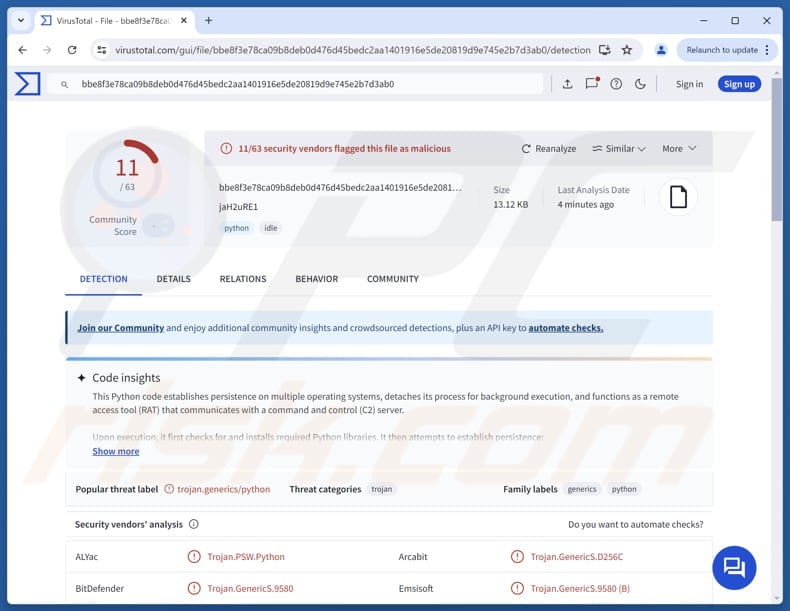Viewport: 790px width, 611px height.
Task: Click the generics family label chip
Action: 582,489
